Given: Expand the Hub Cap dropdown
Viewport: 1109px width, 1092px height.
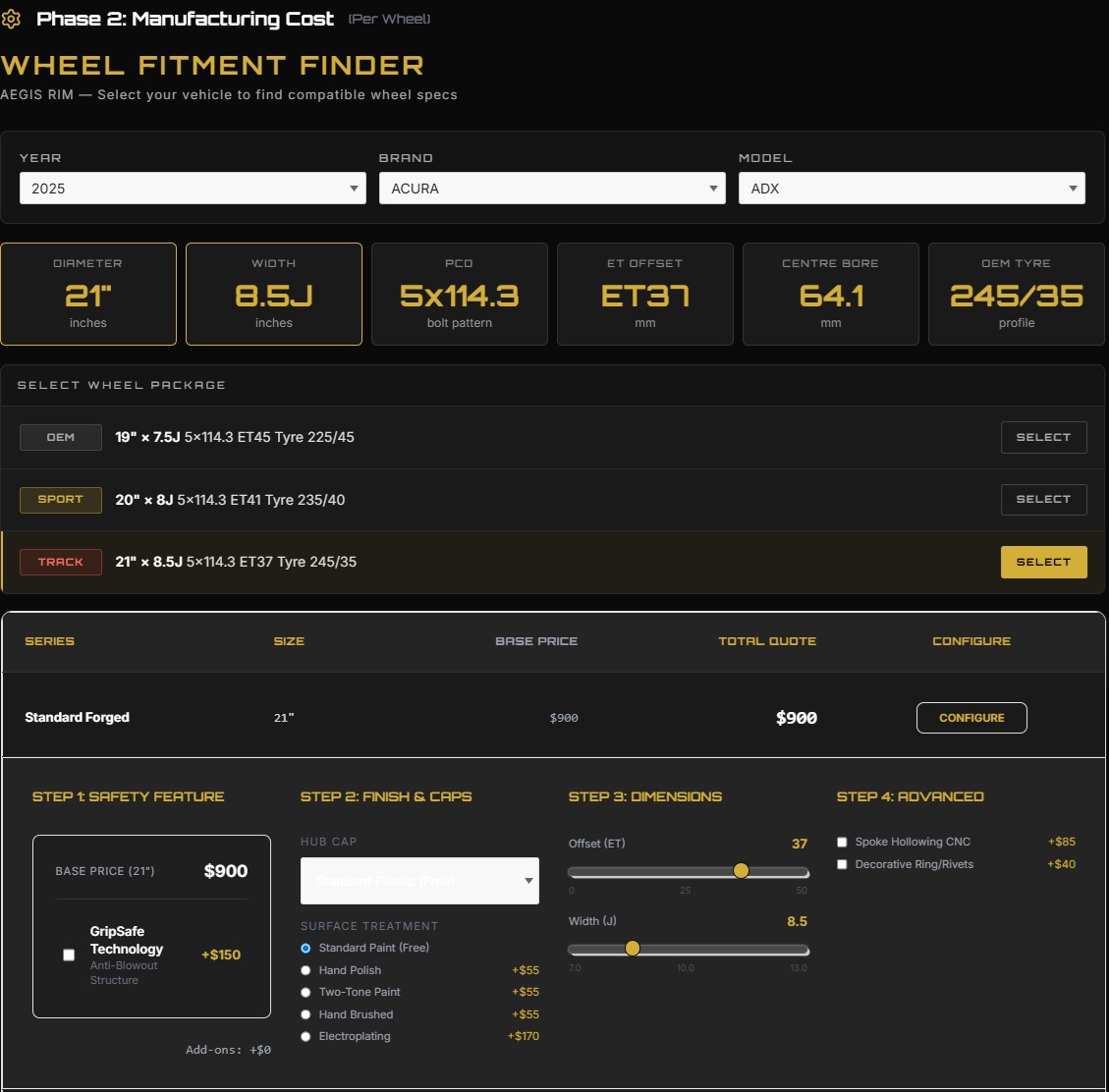Looking at the screenshot, I should point(419,881).
